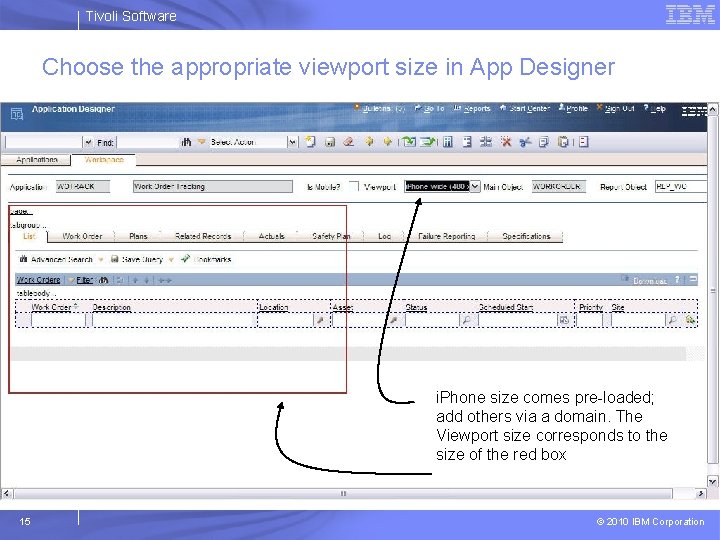Click the save application definition icon
This screenshot has width=720, height=540.
click(330, 142)
